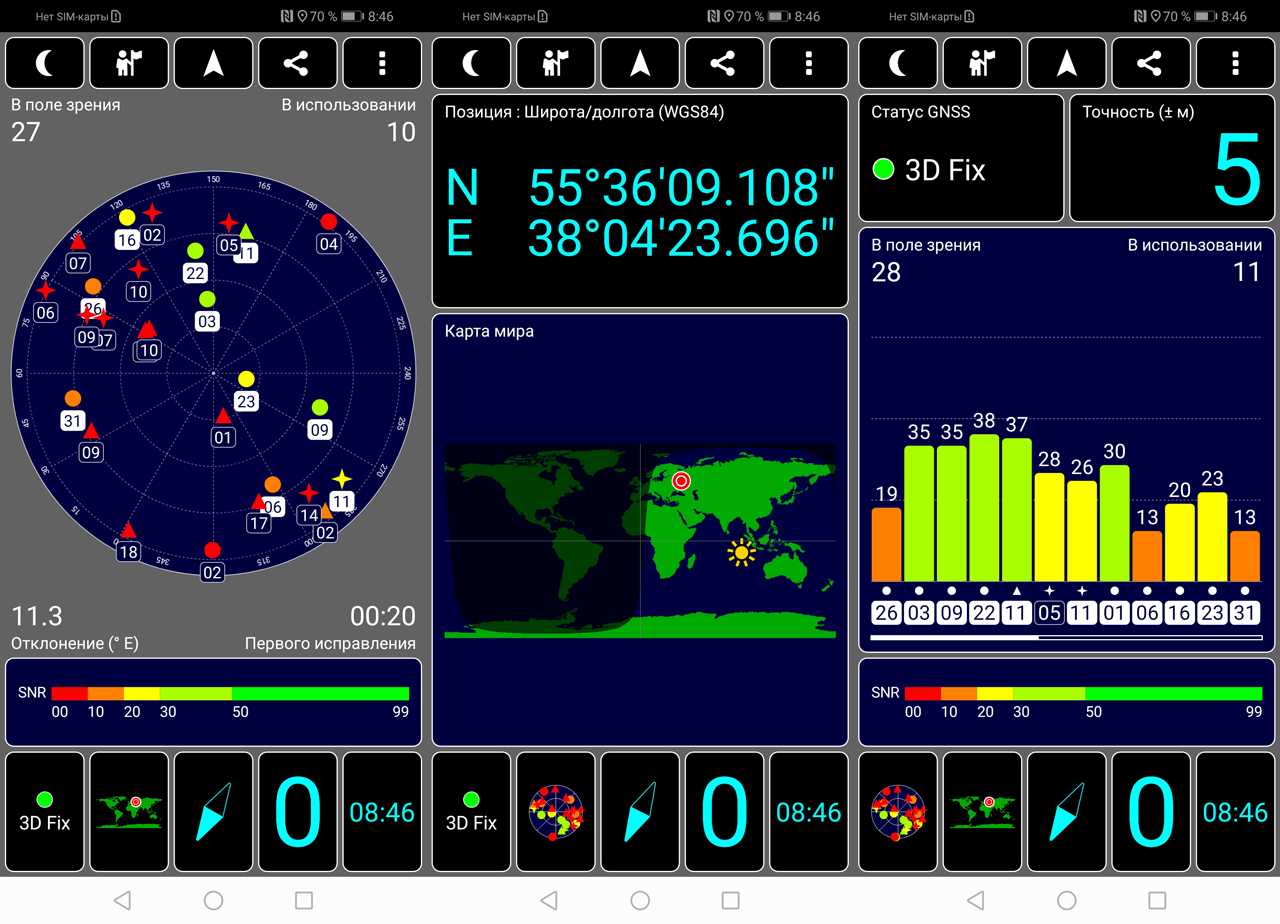Tap navigation arrow icon above coordinates panel
Viewport: 1280px width, 924px height.
tap(640, 63)
